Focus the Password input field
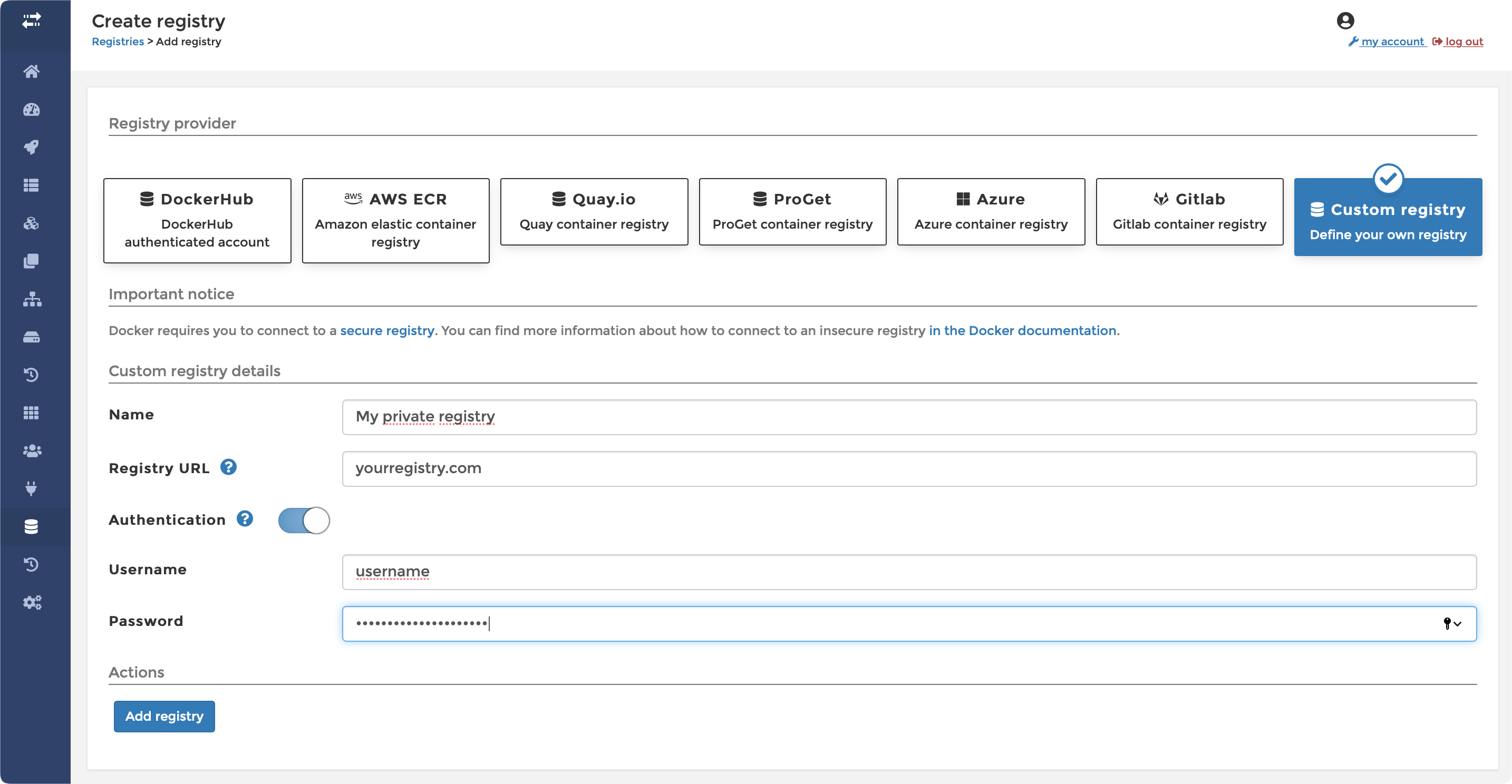The width and height of the screenshot is (1512, 784). [909, 624]
